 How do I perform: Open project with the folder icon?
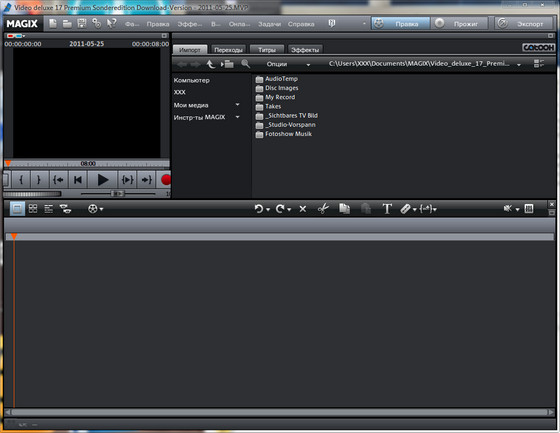(67, 24)
